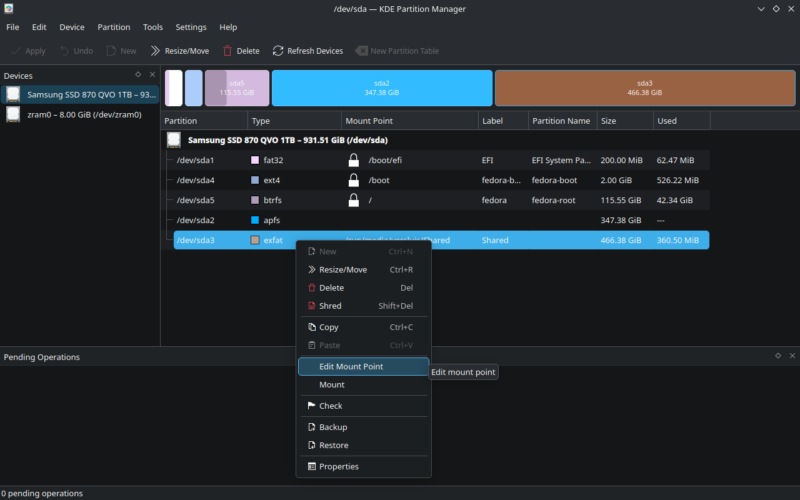Click the Apply toolbar button

point(28,51)
